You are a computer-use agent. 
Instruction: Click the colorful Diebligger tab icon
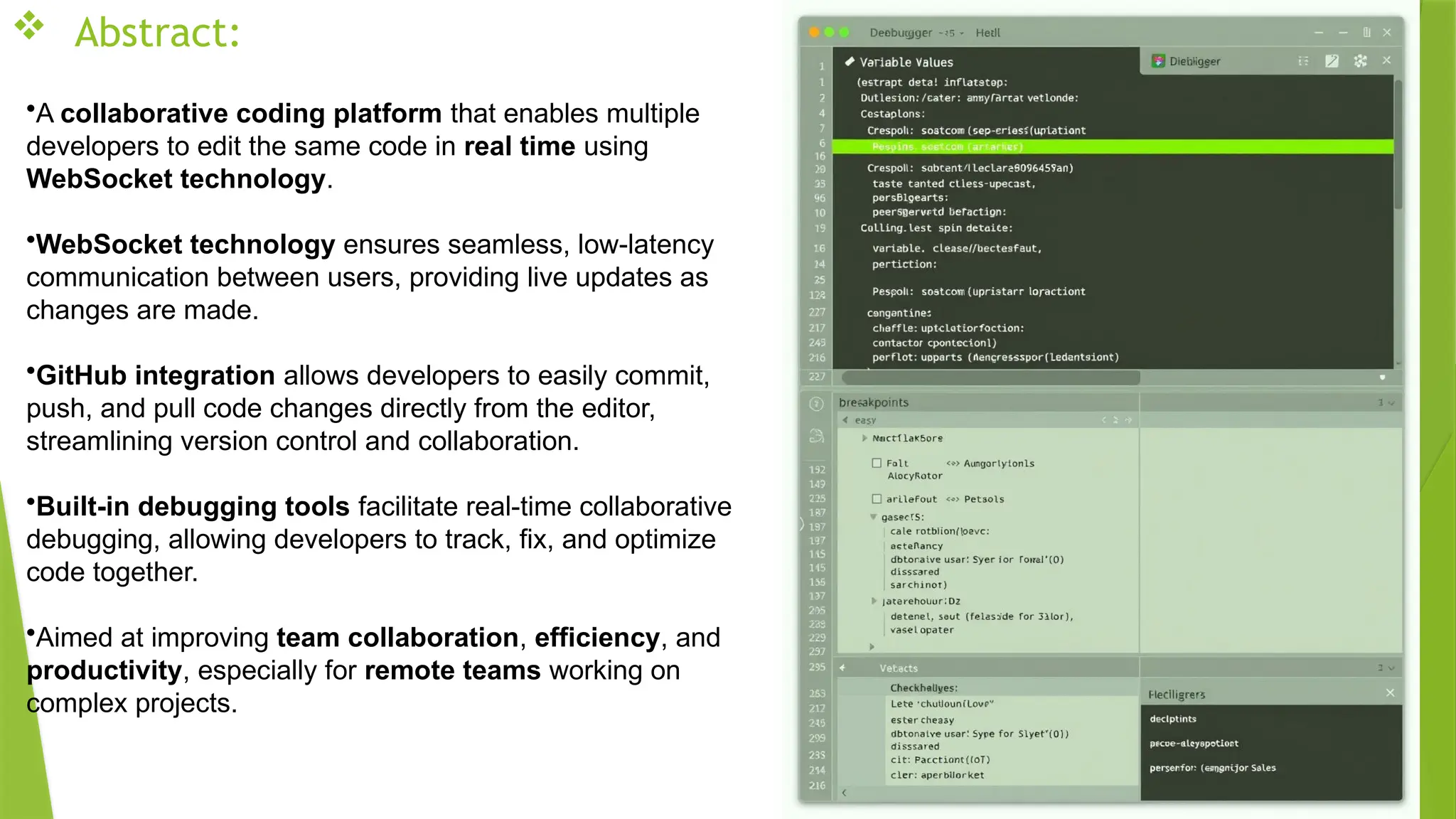pyautogui.click(x=1159, y=61)
